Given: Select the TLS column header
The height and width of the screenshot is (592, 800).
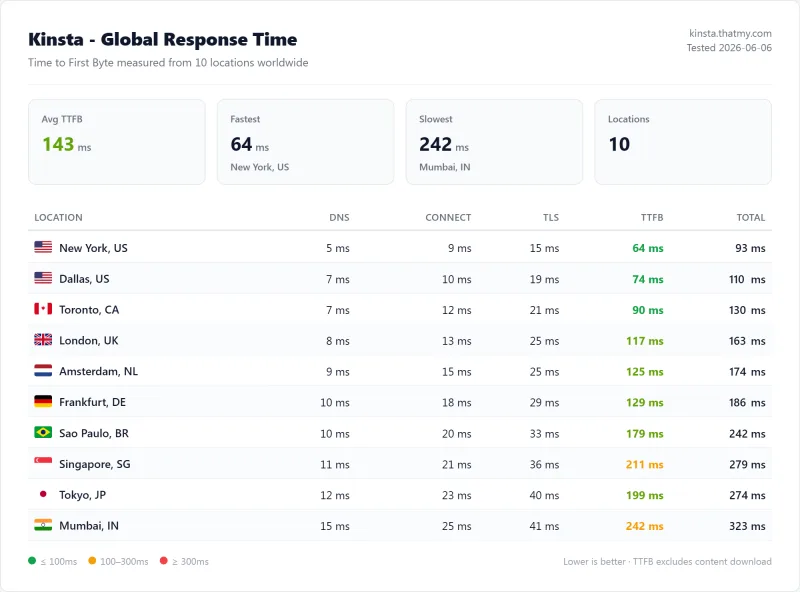Looking at the screenshot, I should [x=551, y=217].
